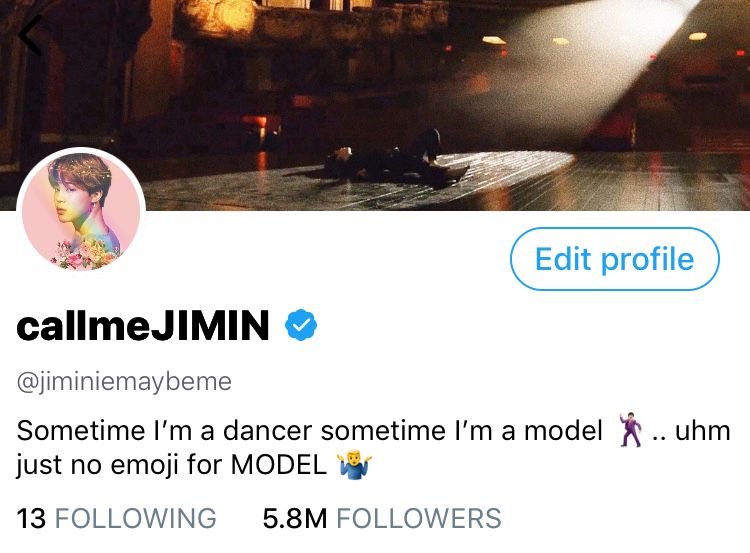
Task: Click the flower bouquet in the avatar
Action: (x=86, y=254)
